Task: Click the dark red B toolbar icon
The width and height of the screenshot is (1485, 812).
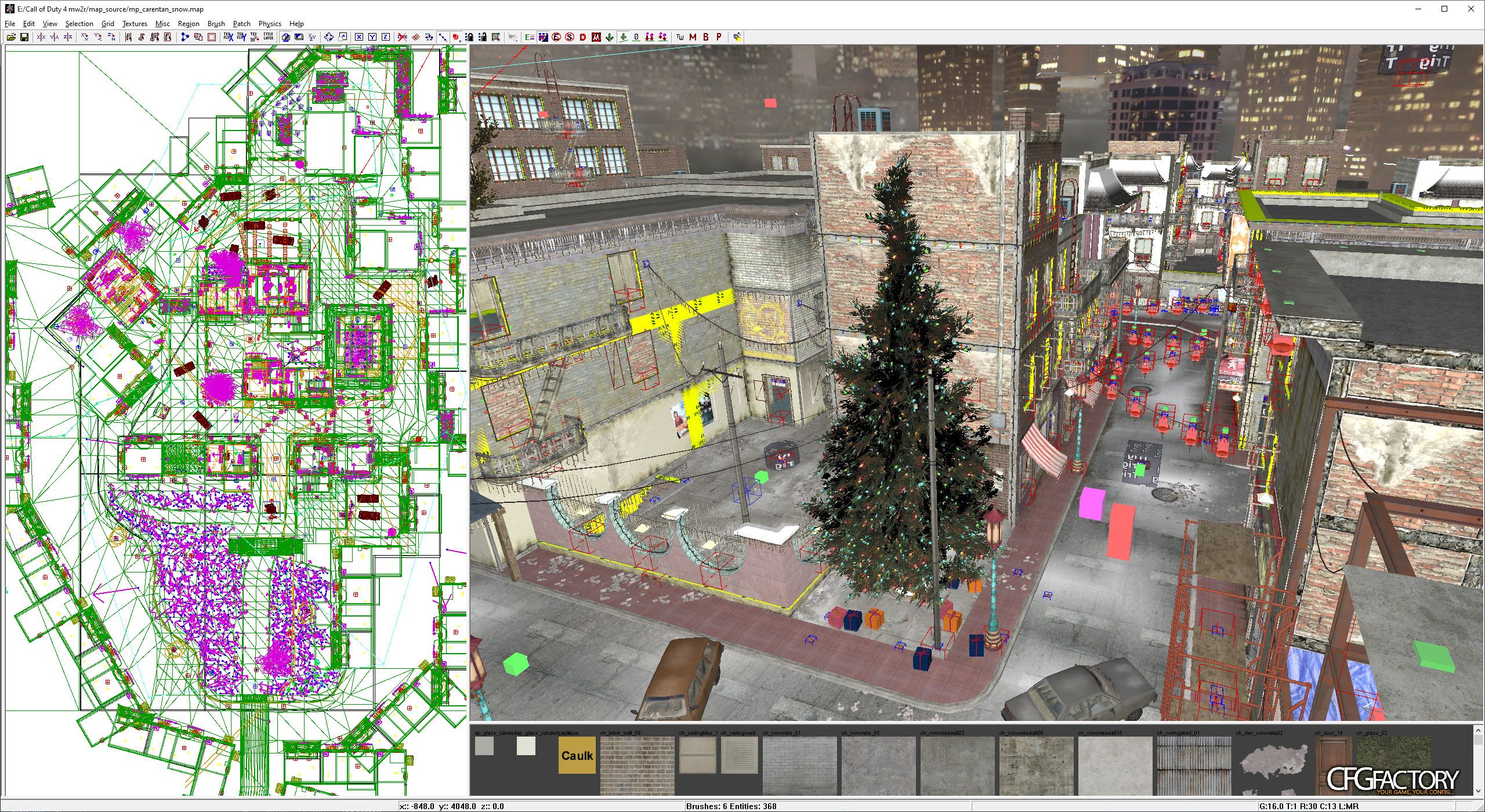Action: (x=706, y=37)
